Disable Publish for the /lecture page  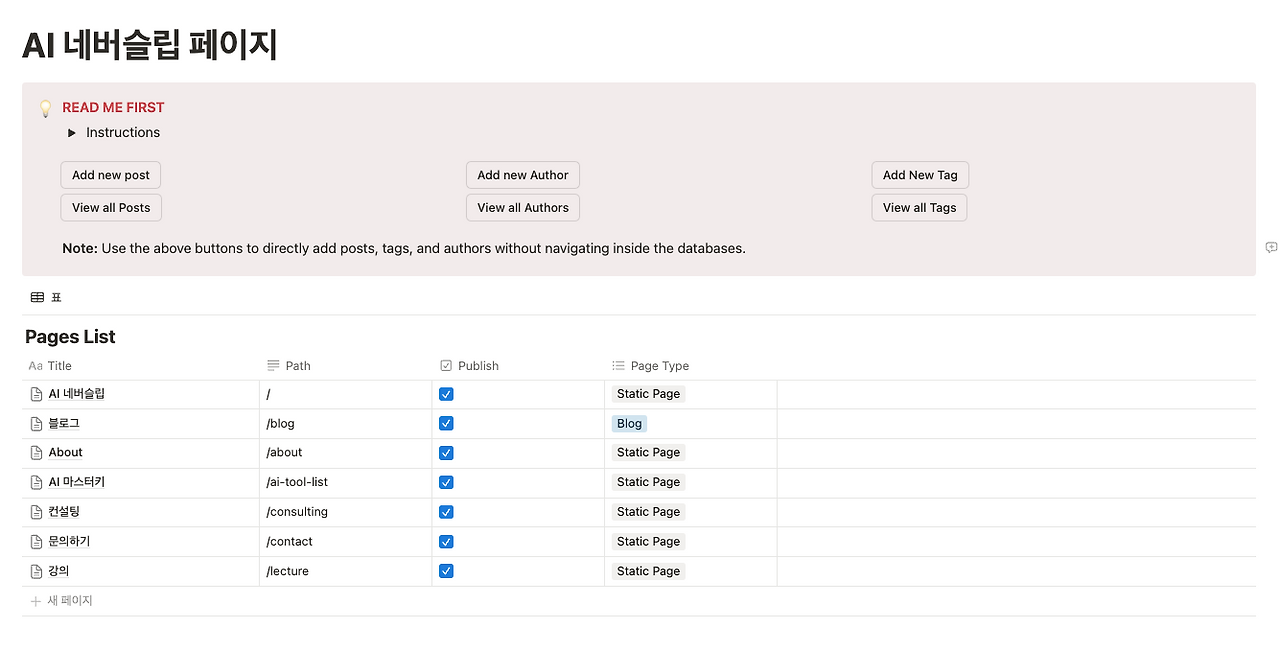446,571
